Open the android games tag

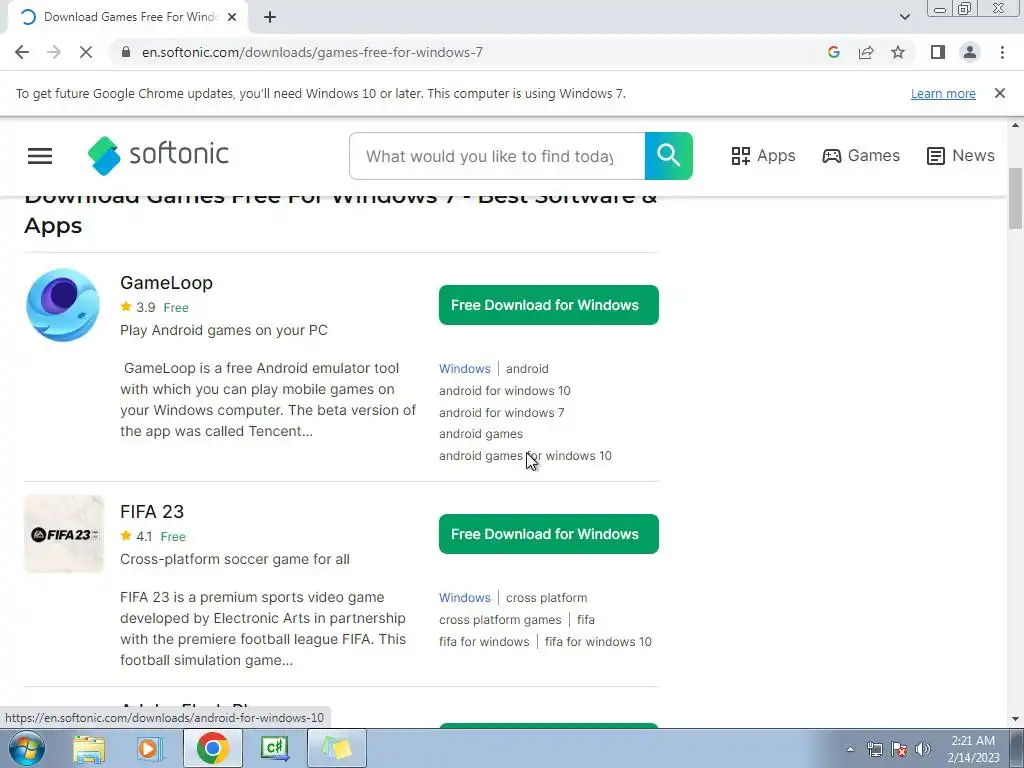481,434
